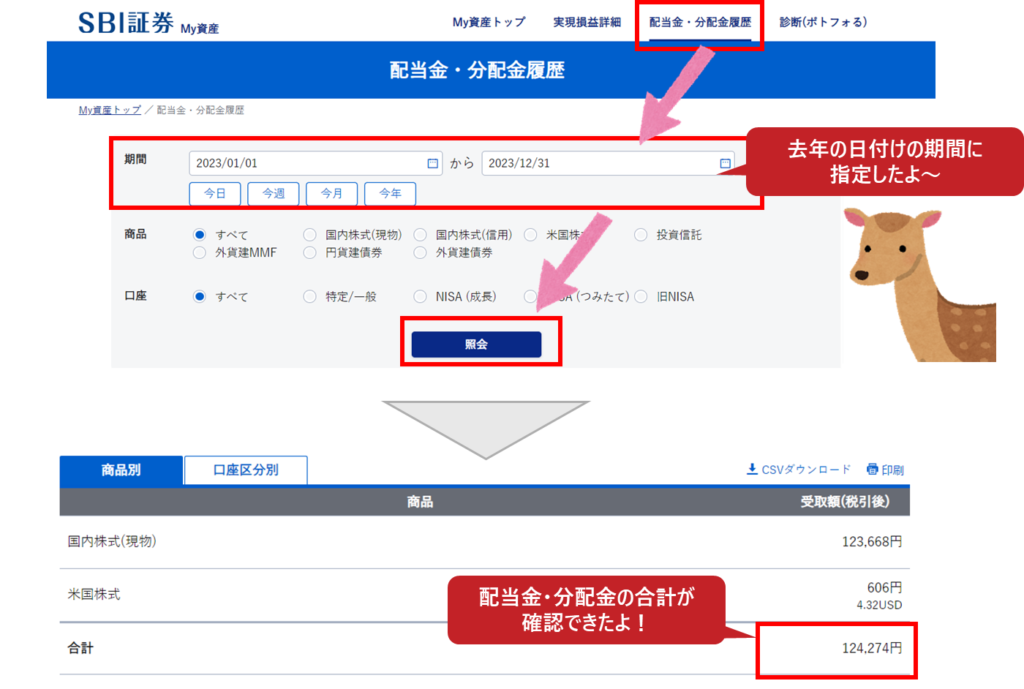Click the 今月 quick period button
The image size is (1024, 689).
(332, 193)
